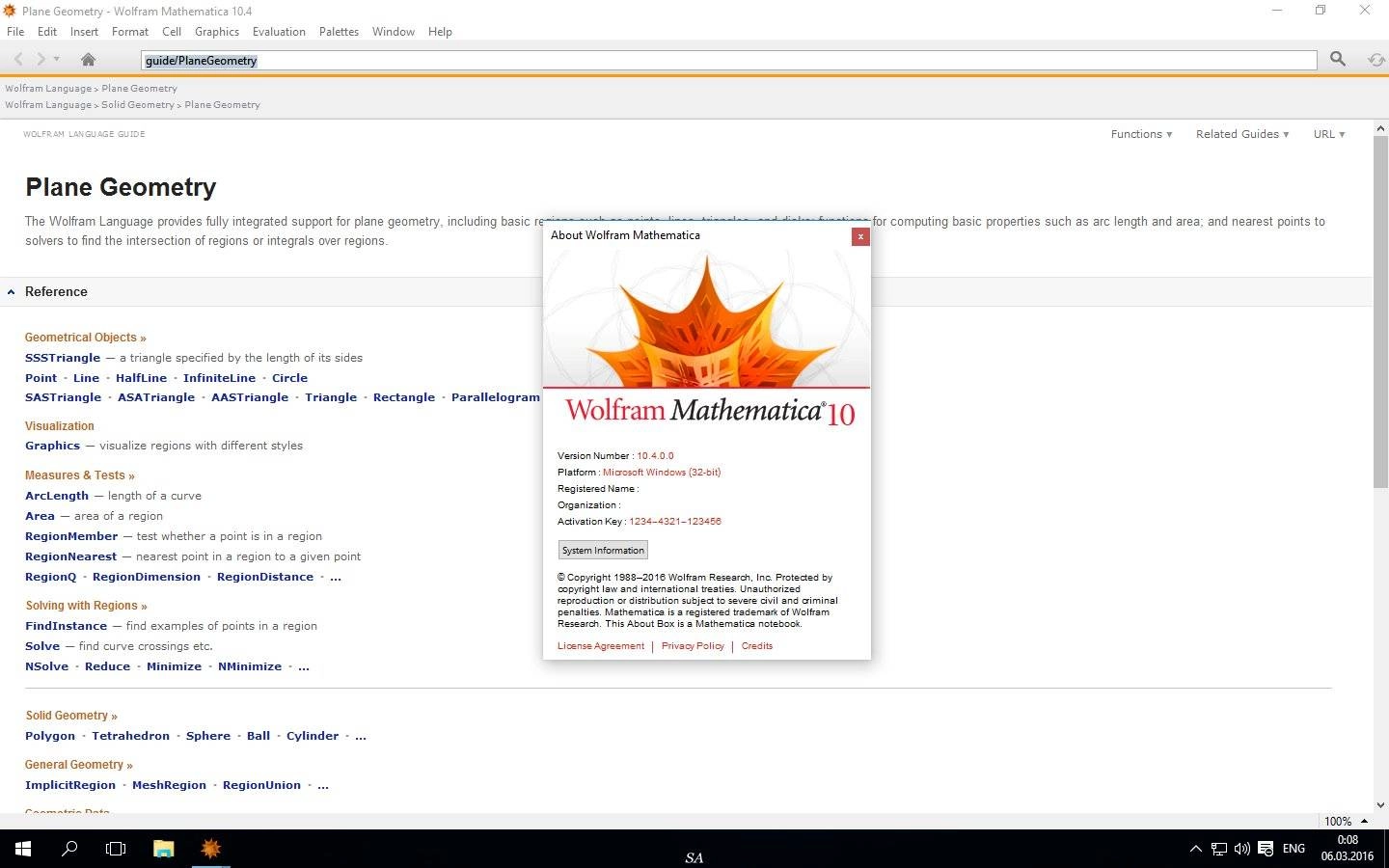
Task: Open the Circle function link
Action: (x=289, y=378)
